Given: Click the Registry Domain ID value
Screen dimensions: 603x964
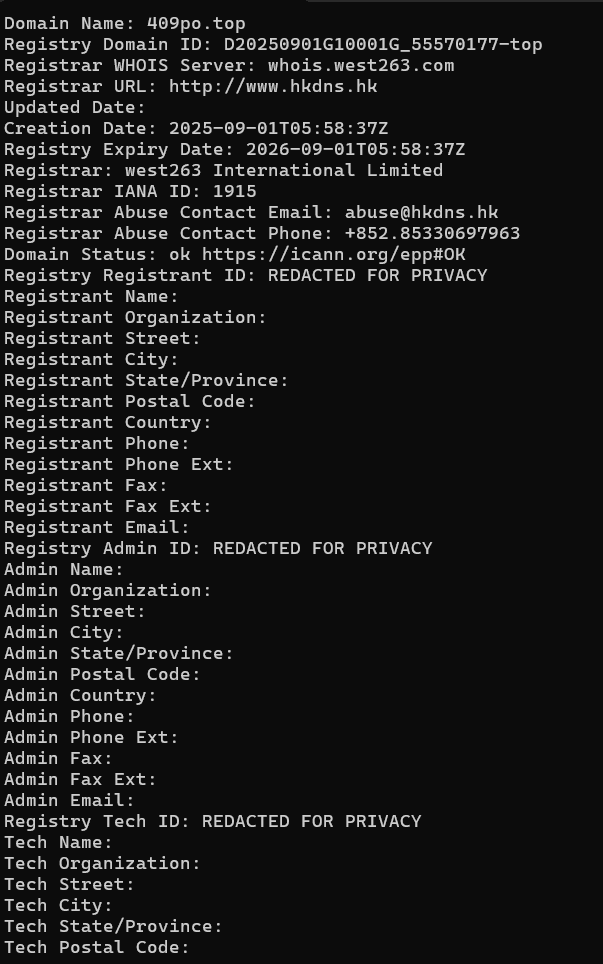Looking at the screenshot, I should 383,44.
